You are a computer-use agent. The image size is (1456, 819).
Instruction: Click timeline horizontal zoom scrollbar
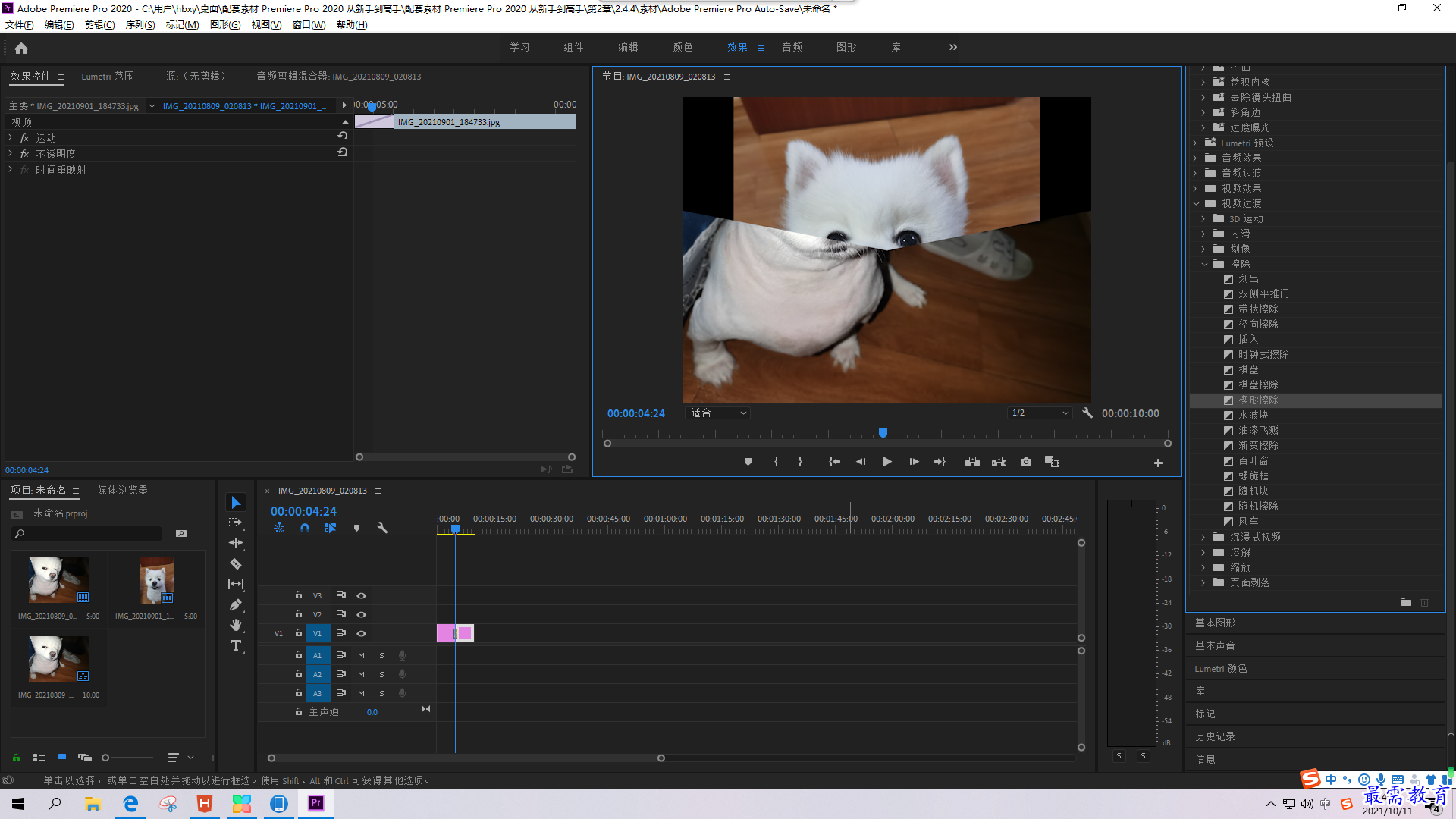(466, 758)
